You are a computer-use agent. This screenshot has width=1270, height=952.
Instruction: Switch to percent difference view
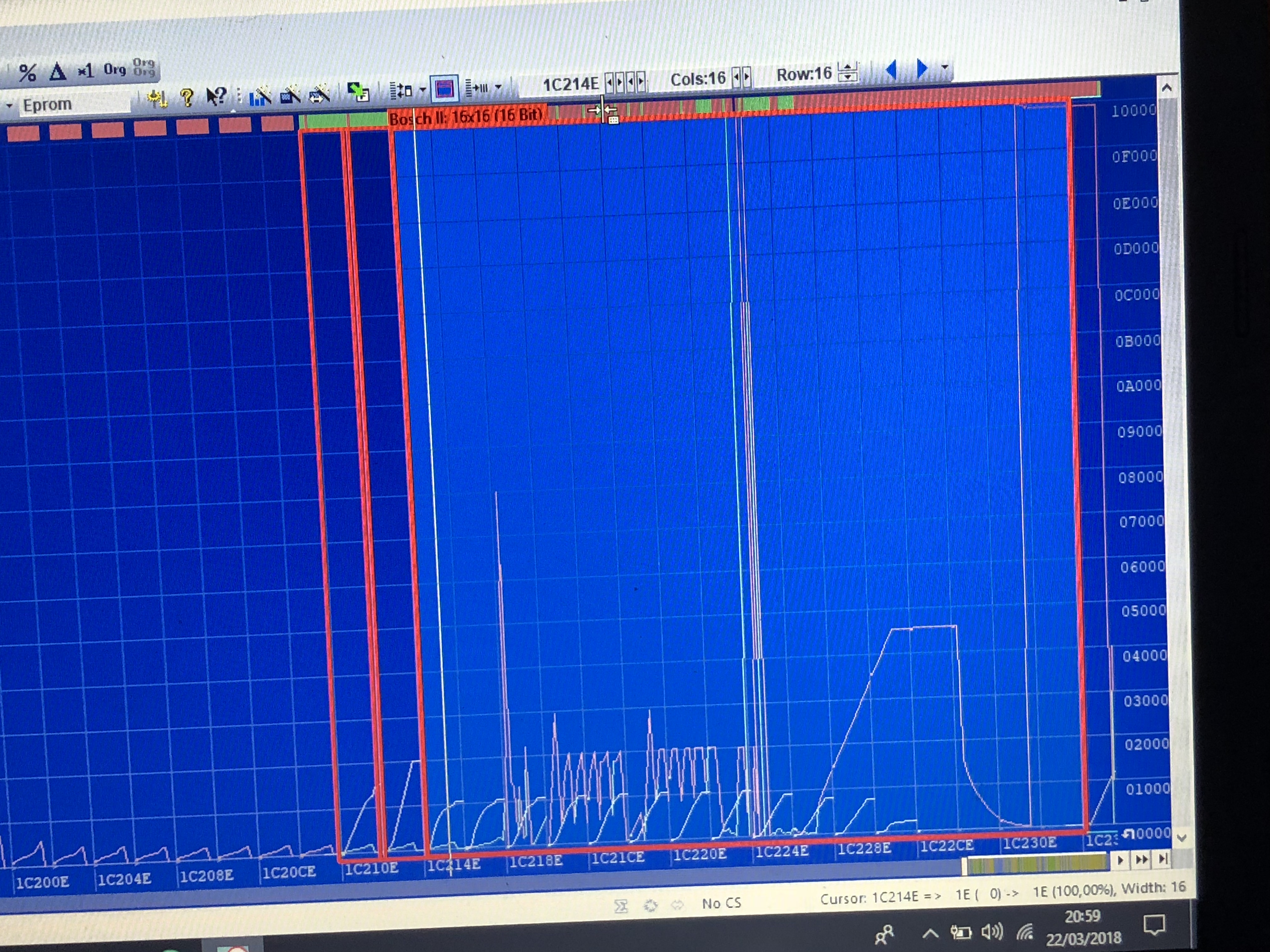click(27, 73)
